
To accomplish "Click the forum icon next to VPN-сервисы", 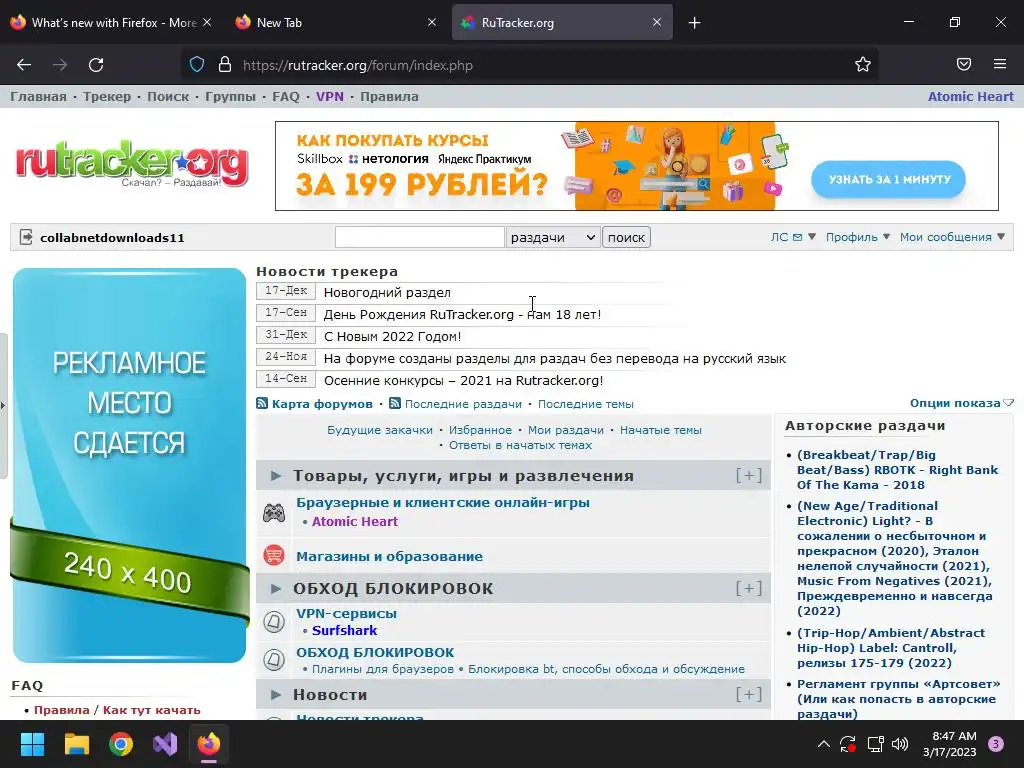I will coord(274,621).
